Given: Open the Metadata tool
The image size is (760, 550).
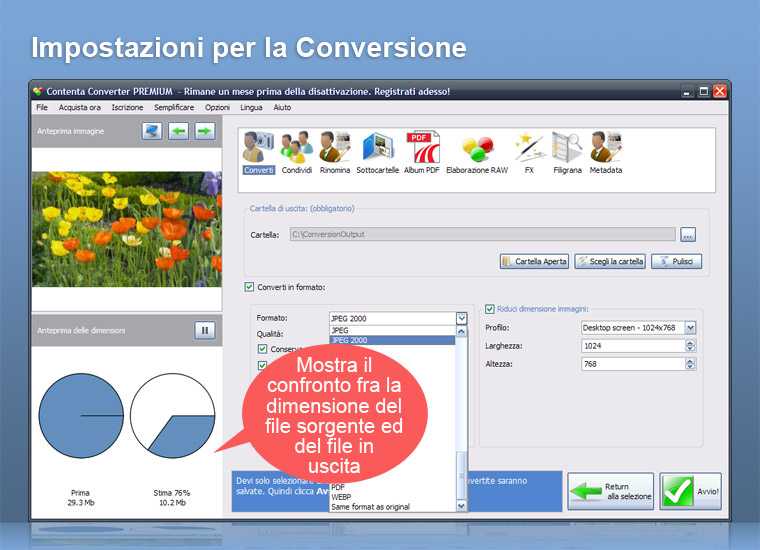Looking at the screenshot, I should (x=606, y=152).
